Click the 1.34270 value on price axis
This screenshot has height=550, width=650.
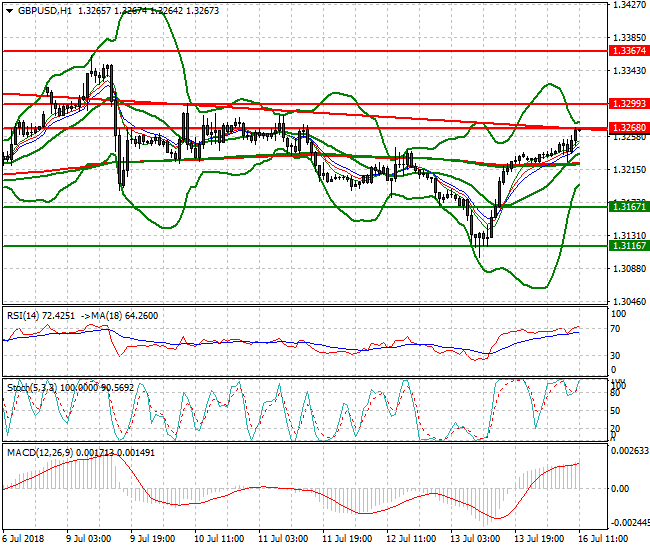[628, 5]
